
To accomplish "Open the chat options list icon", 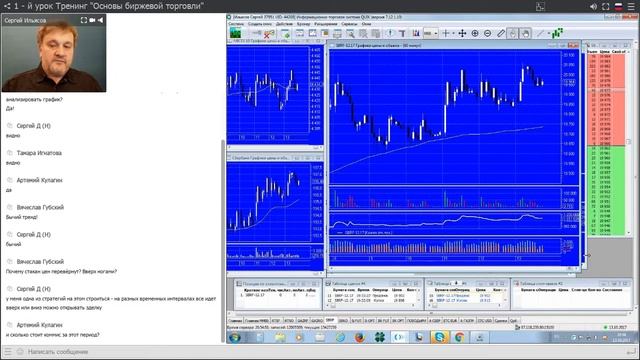I will (x=8, y=351).
